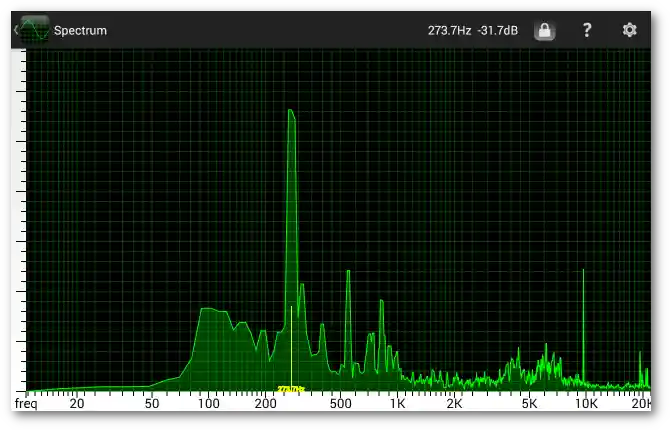Click the 20 frequency axis label
Viewport: 670px width, 430px height.
(x=76, y=403)
